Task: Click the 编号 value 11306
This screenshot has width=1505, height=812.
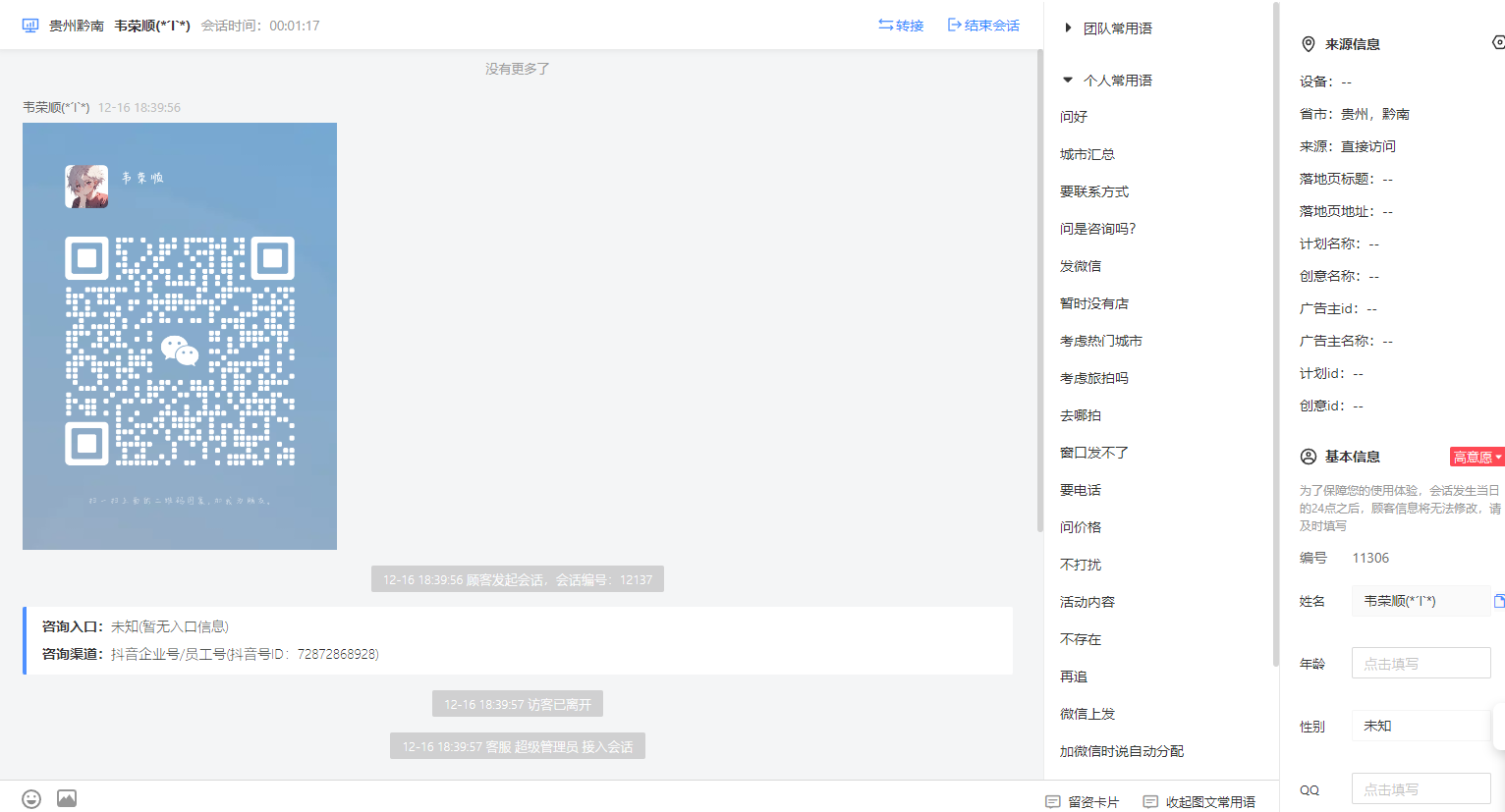Action: pos(1370,558)
